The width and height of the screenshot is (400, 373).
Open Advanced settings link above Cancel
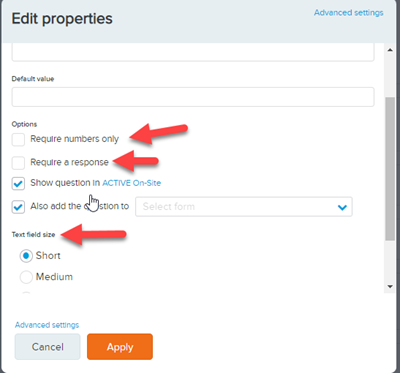(x=47, y=325)
